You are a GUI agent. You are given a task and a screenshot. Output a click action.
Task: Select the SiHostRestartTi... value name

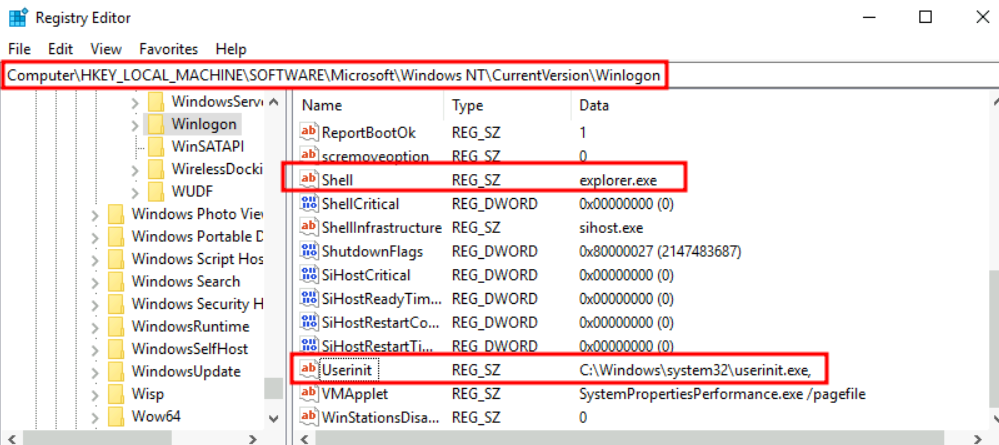click(x=378, y=347)
